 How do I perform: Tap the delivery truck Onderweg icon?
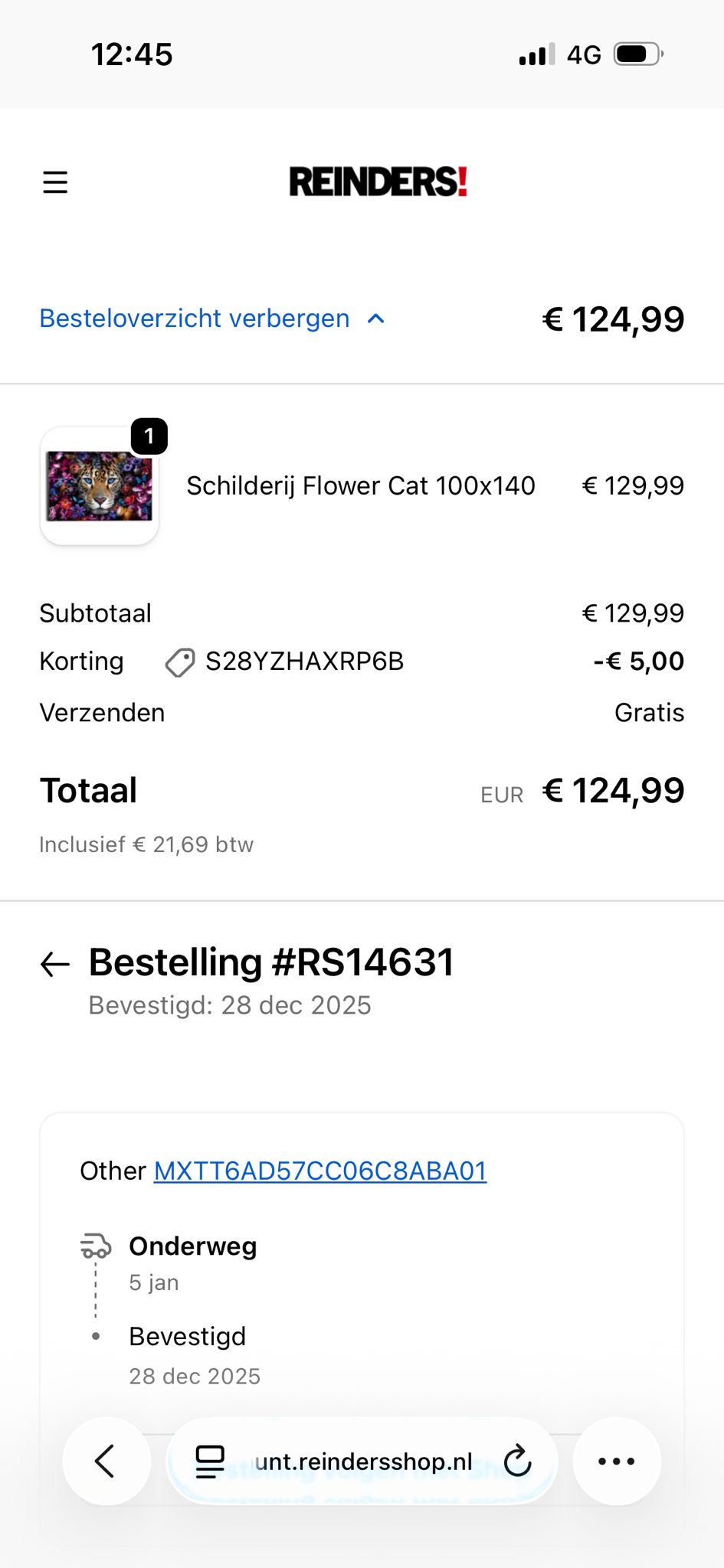pyautogui.click(x=96, y=1246)
